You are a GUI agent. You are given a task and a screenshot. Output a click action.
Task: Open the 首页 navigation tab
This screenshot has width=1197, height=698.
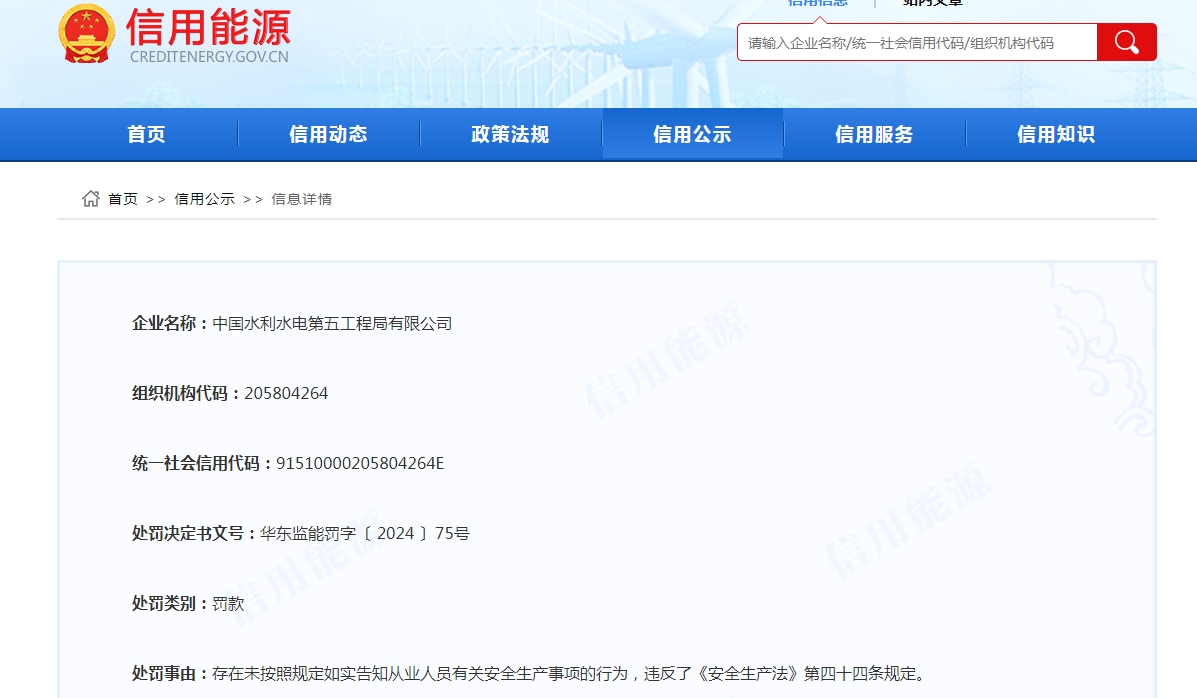[147, 134]
